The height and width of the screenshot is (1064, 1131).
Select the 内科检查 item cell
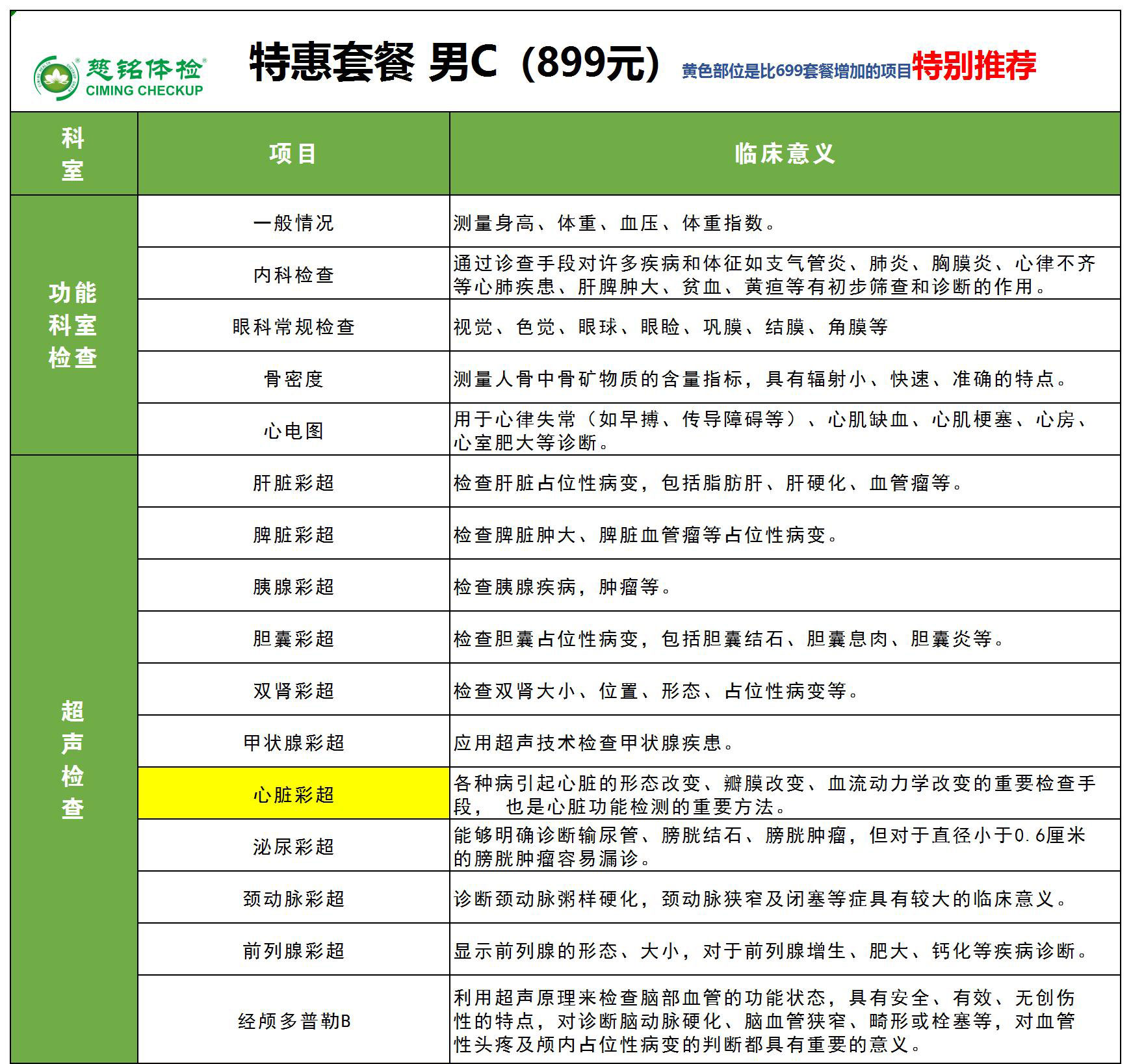(x=294, y=274)
